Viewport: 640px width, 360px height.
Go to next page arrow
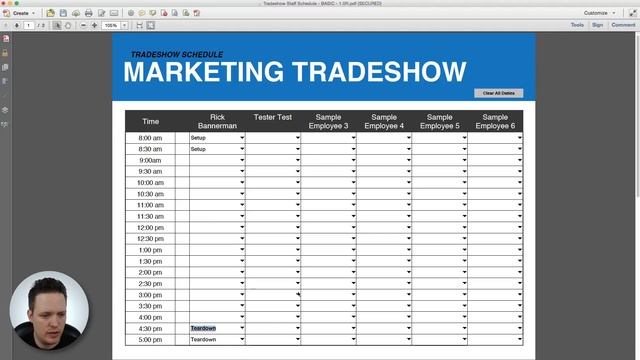[17, 25]
